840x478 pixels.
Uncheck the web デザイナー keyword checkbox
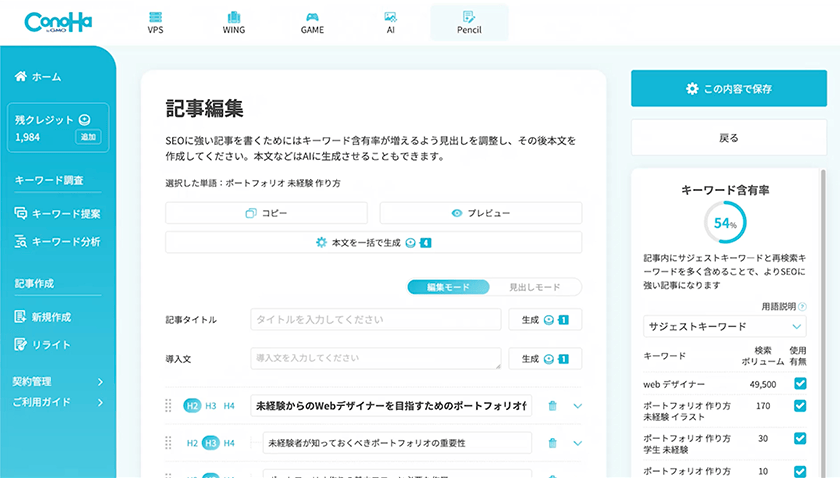[x=800, y=384]
